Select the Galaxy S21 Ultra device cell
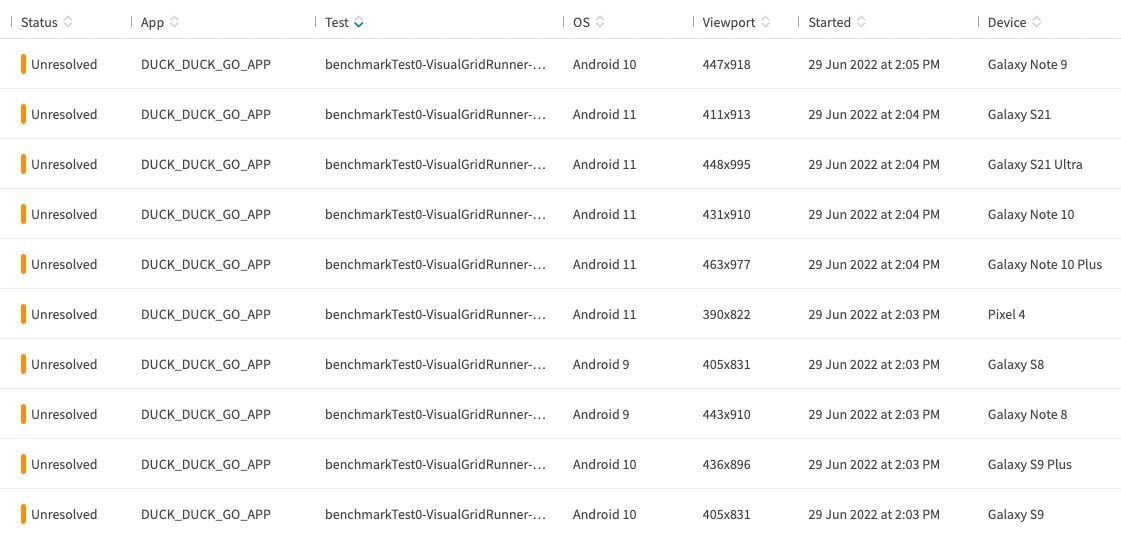The image size is (1121, 536). coord(1034,164)
